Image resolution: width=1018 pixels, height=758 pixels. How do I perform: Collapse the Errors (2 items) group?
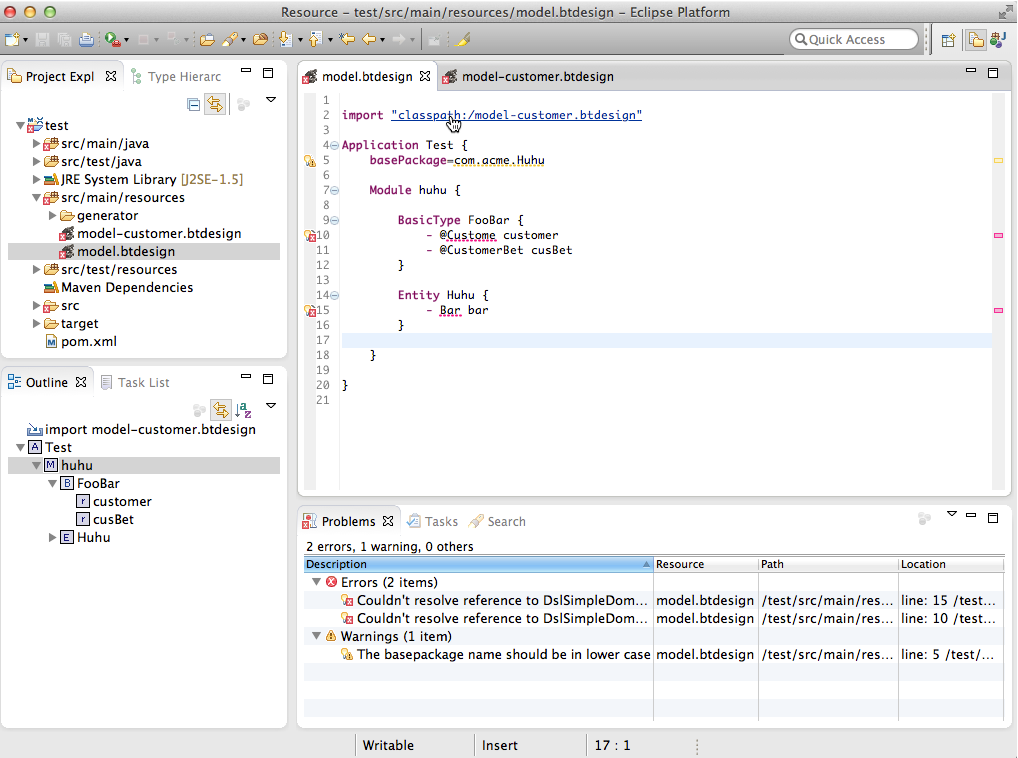[x=317, y=582]
